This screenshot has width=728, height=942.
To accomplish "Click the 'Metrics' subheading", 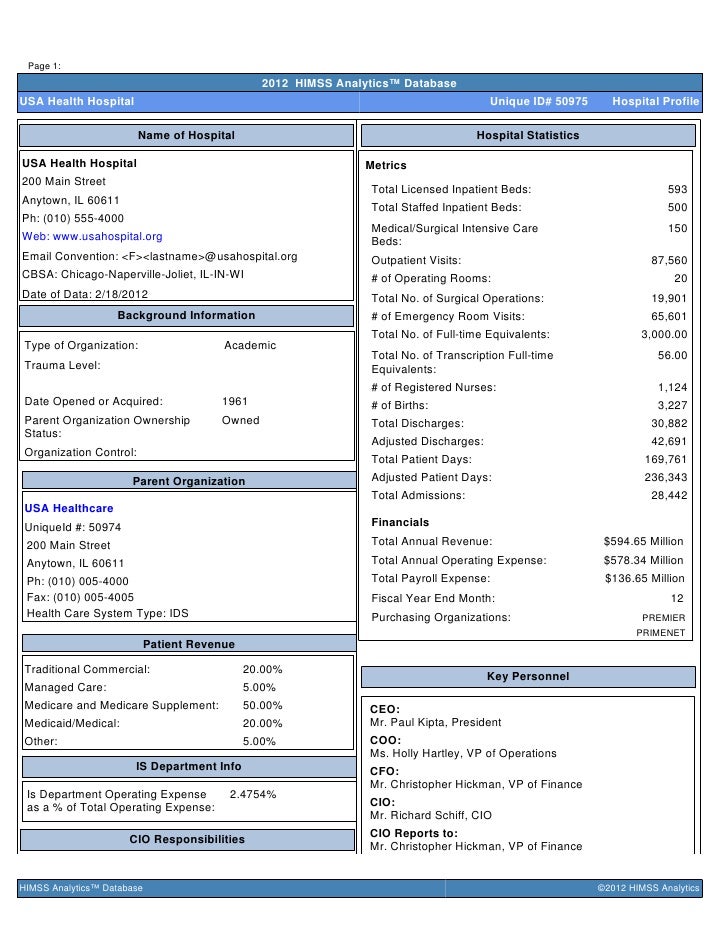I will point(386,165).
